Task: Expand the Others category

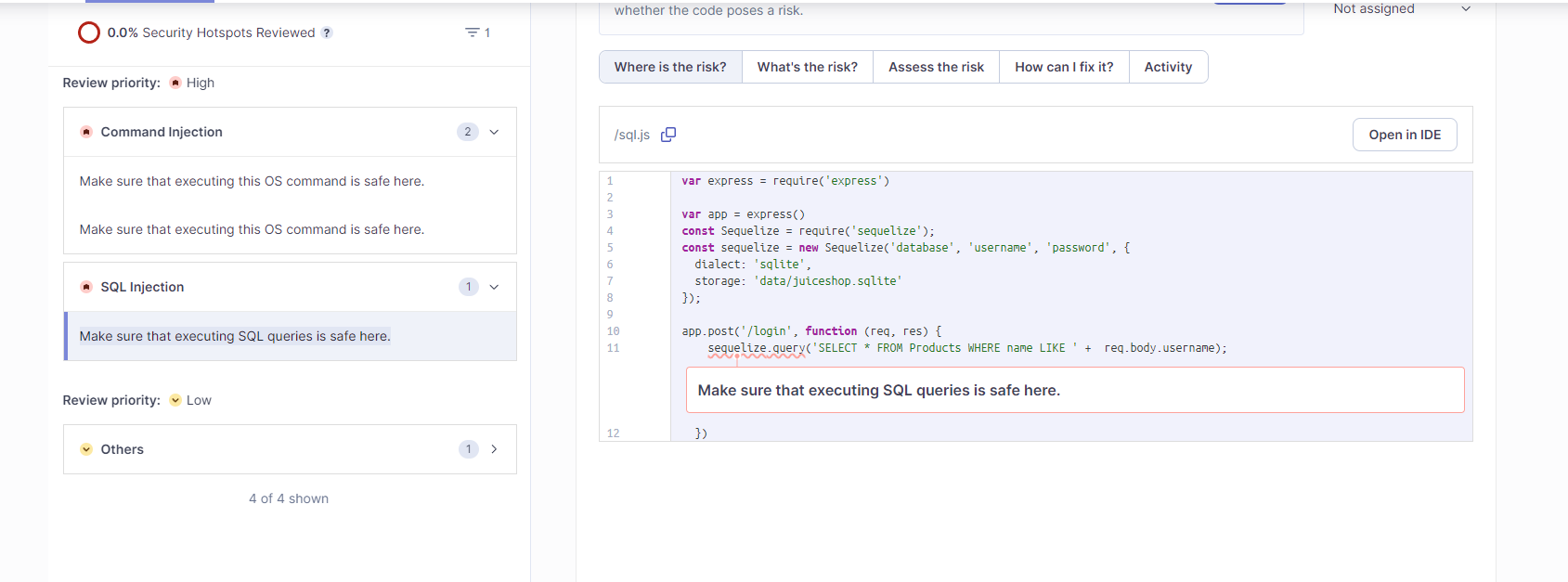Action: tap(494, 449)
